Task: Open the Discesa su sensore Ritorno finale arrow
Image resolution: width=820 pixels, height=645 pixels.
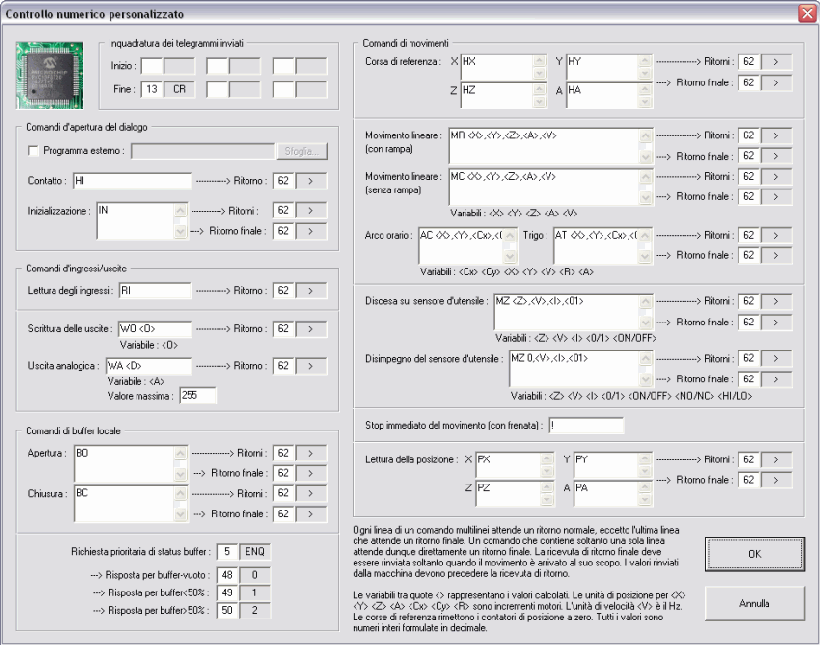Action: 776,322
